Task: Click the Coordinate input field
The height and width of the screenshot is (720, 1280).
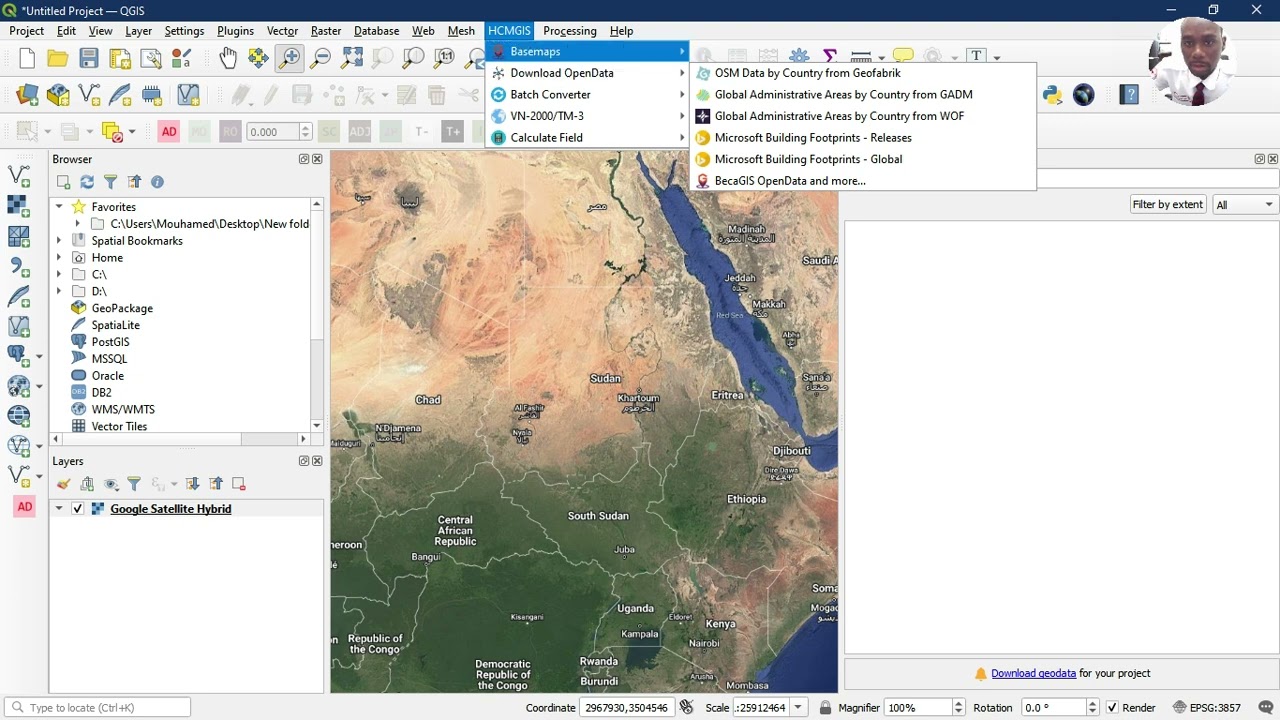Action: click(x=625, y=708)
